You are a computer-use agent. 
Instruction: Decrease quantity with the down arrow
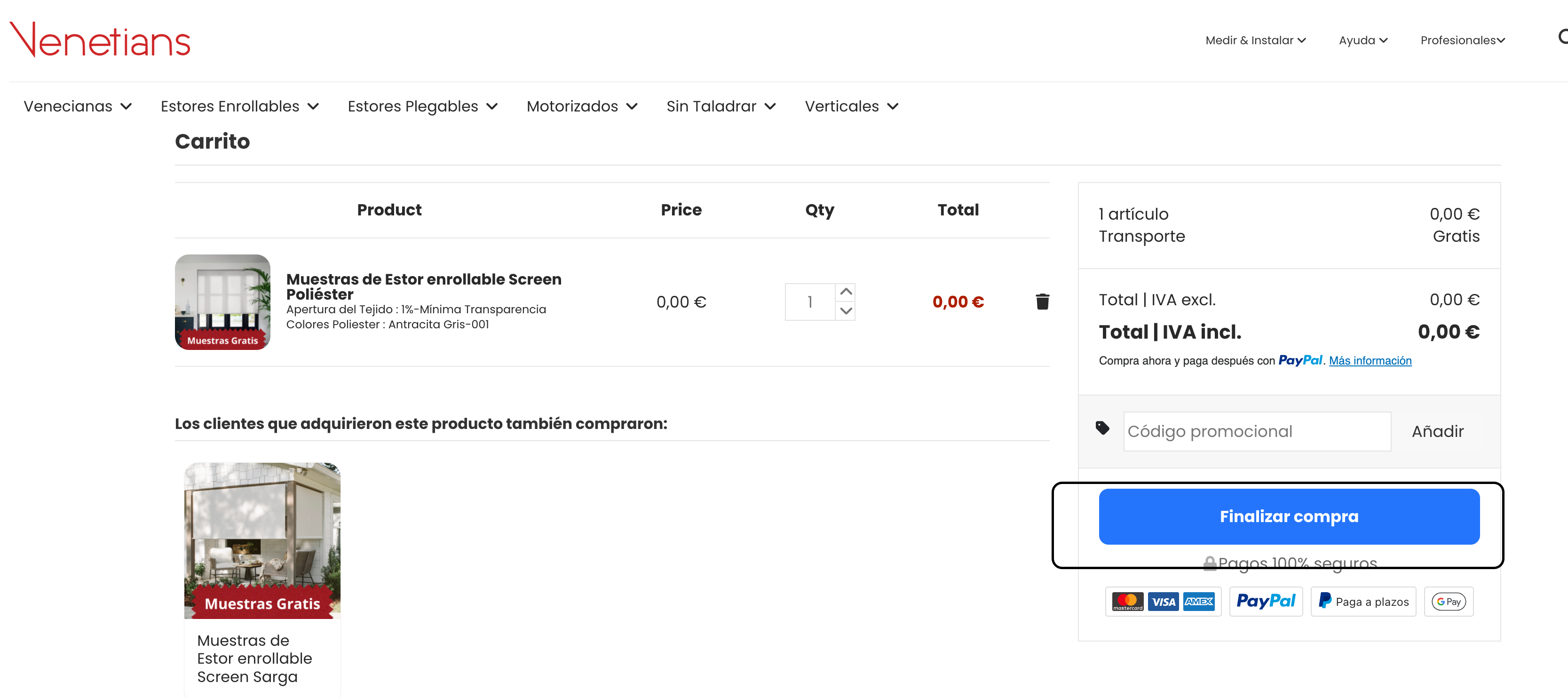click(846, 311)
